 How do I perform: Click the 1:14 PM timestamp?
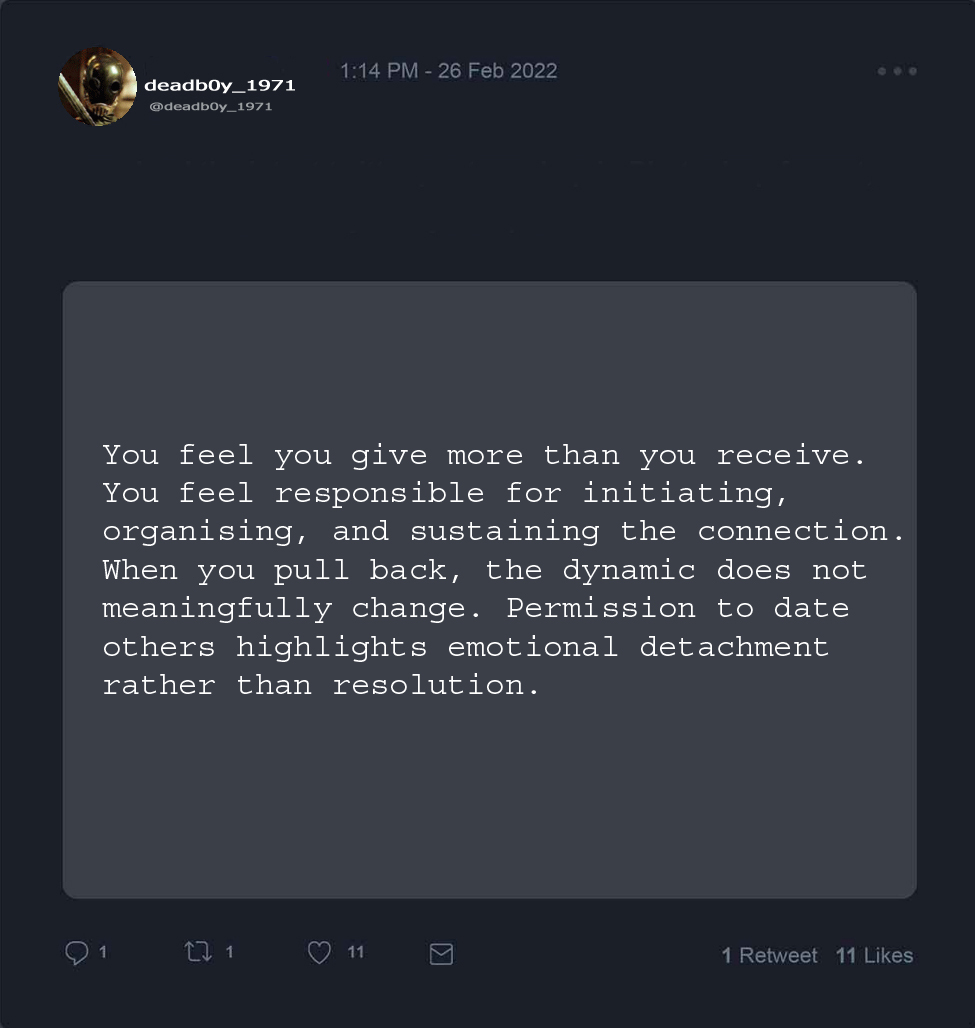379,71
